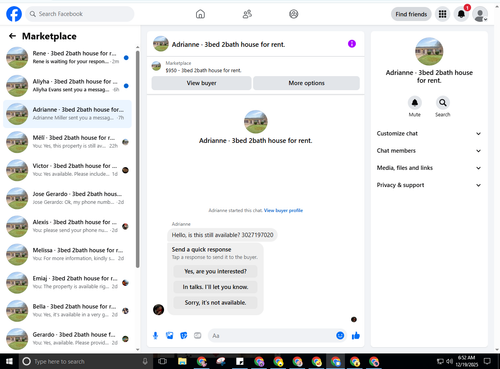Expand the Customize chat section

pos(429,133)
